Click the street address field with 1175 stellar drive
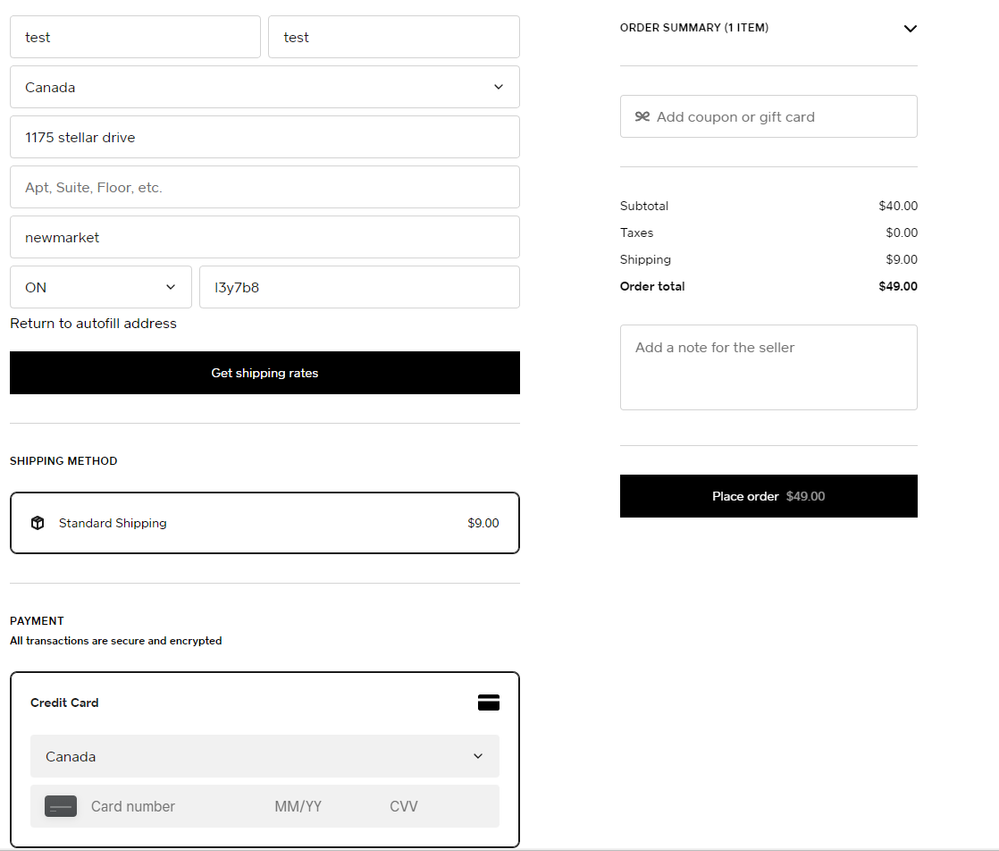The height and width of the screenshot is (851, 999). (x=264, y=137)
